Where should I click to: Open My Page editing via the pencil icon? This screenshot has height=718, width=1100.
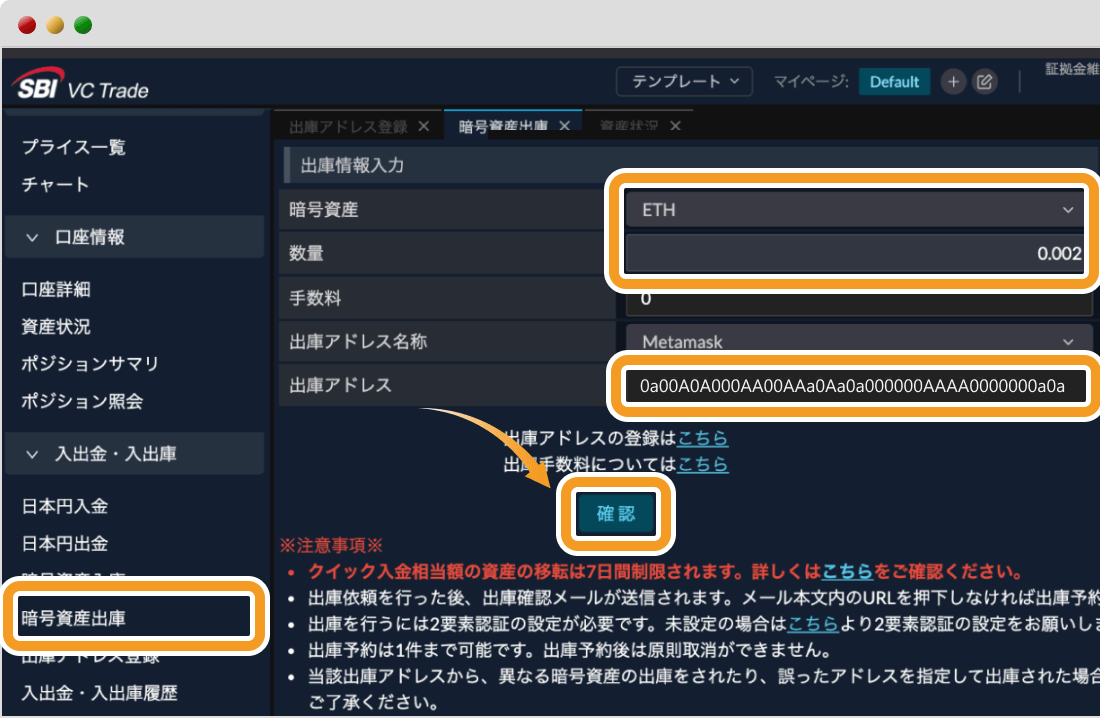(984, 82)
